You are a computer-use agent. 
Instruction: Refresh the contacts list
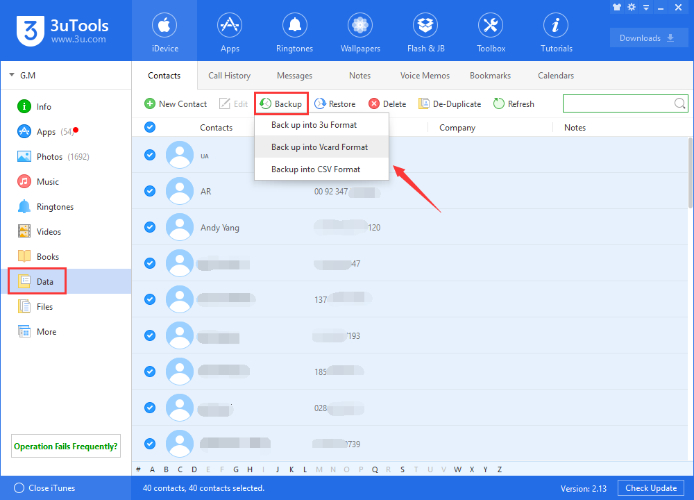[x=513, y=104]
